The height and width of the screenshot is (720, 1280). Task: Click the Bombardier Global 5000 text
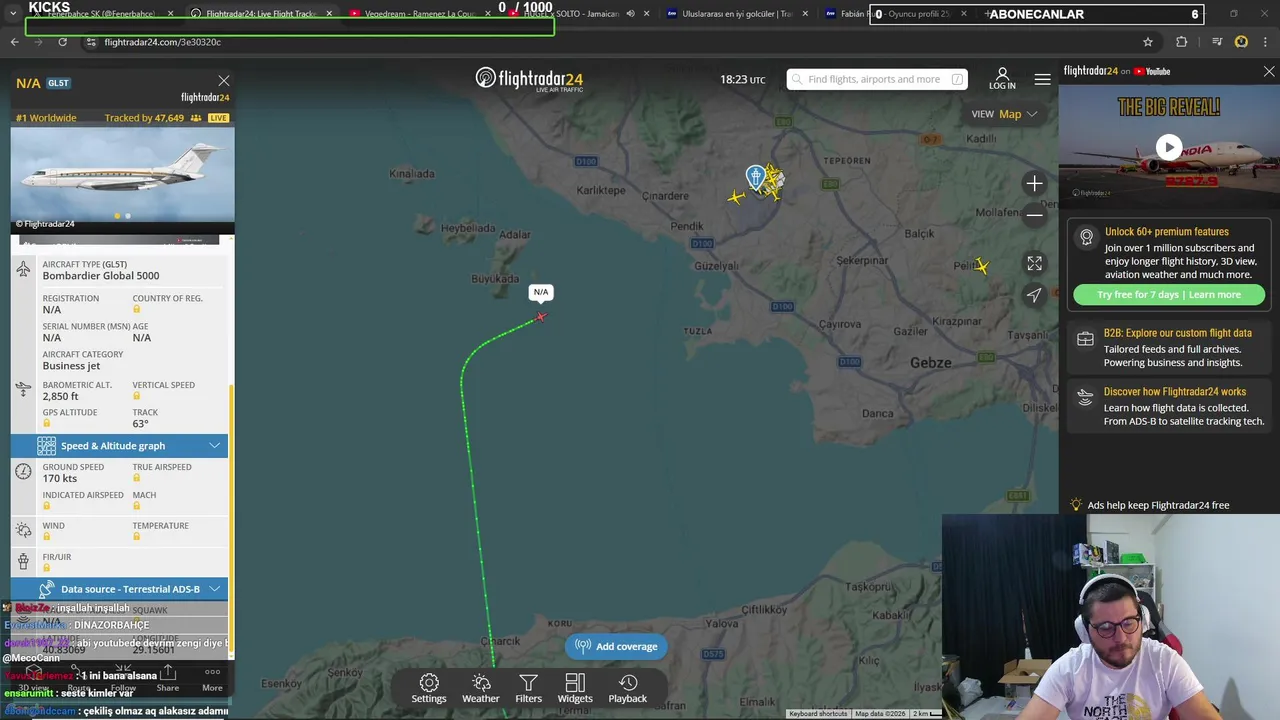pyautogui.click(x=101, y=276)
